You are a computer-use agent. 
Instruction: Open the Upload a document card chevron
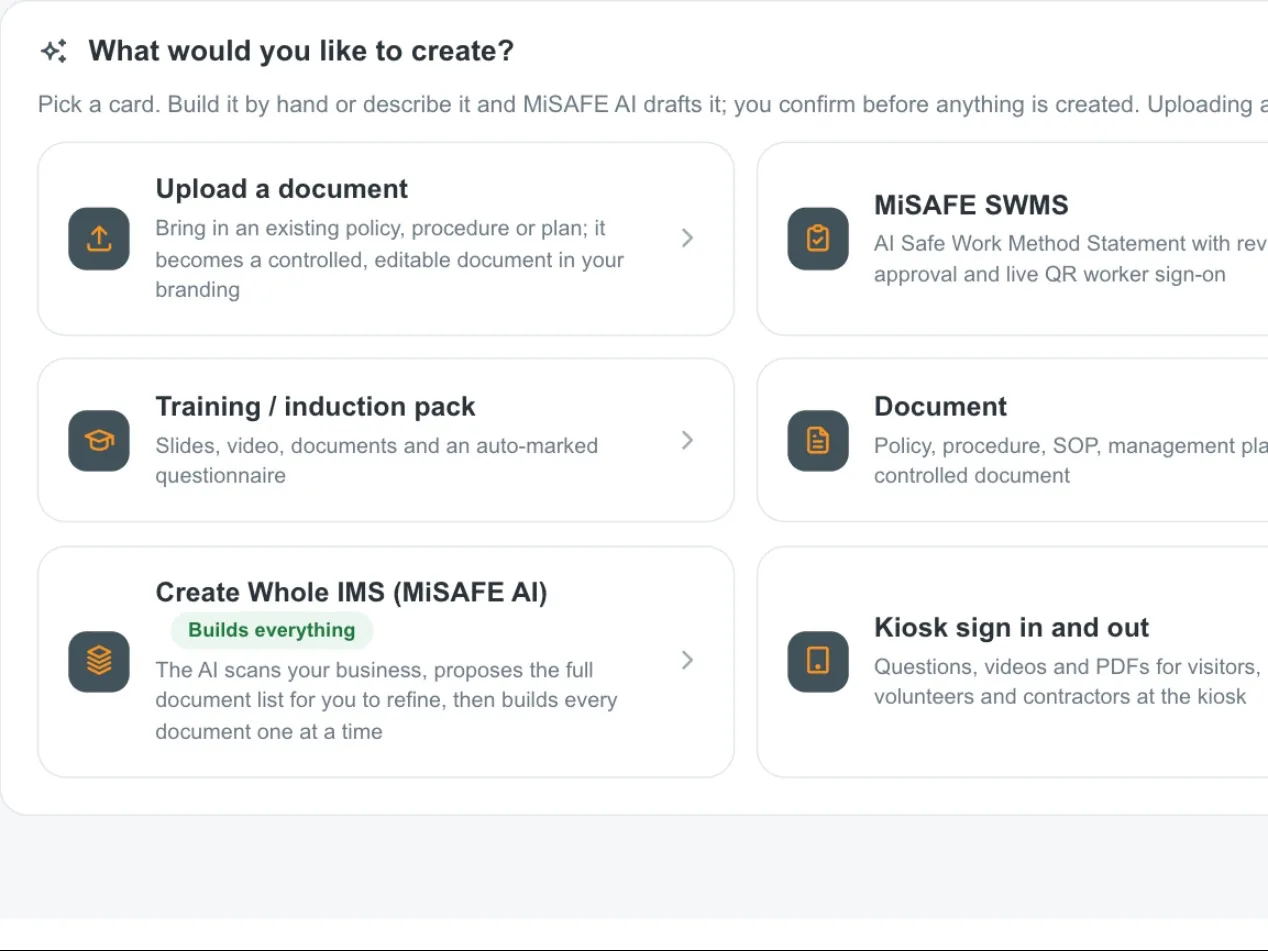tap(687, 238)
